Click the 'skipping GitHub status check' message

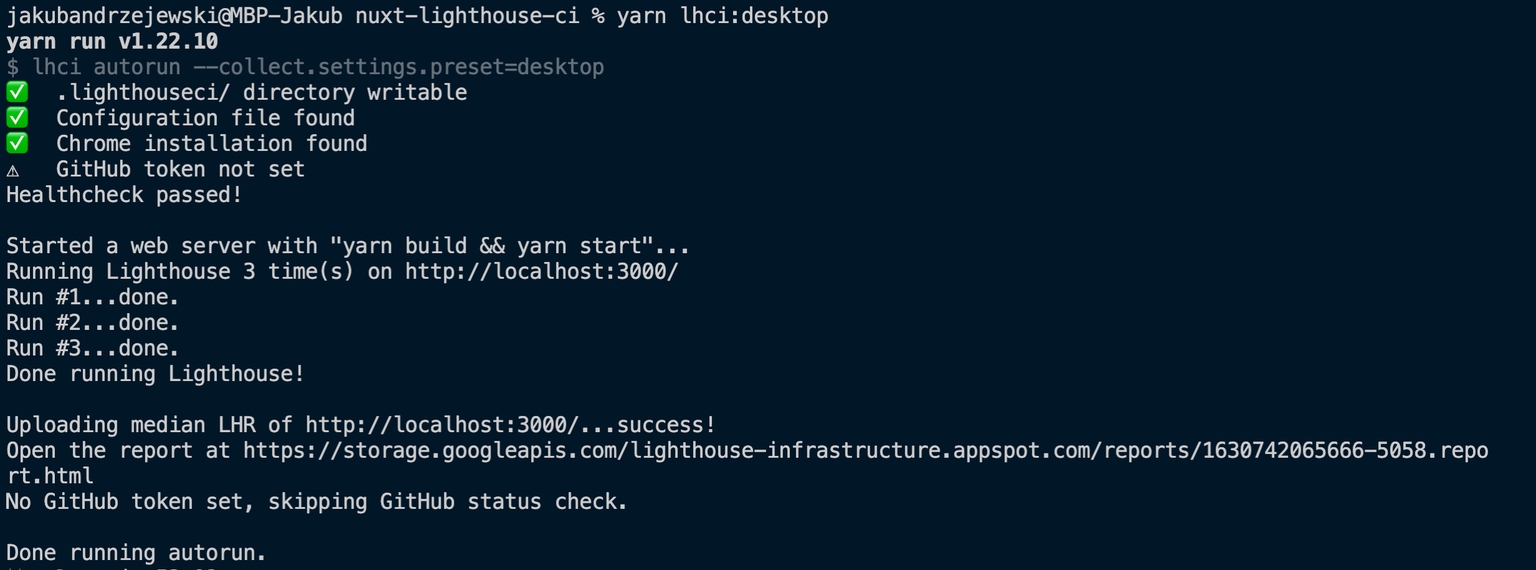pos(448,502)
